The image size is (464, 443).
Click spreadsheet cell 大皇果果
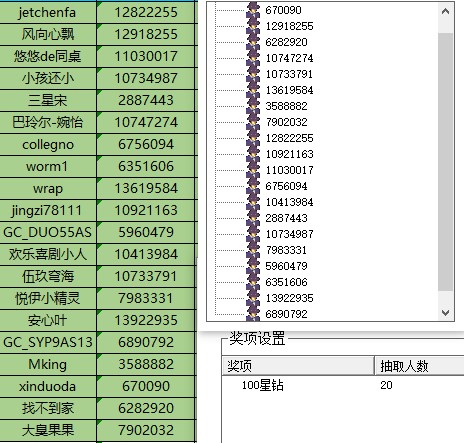tap(48, 430)
